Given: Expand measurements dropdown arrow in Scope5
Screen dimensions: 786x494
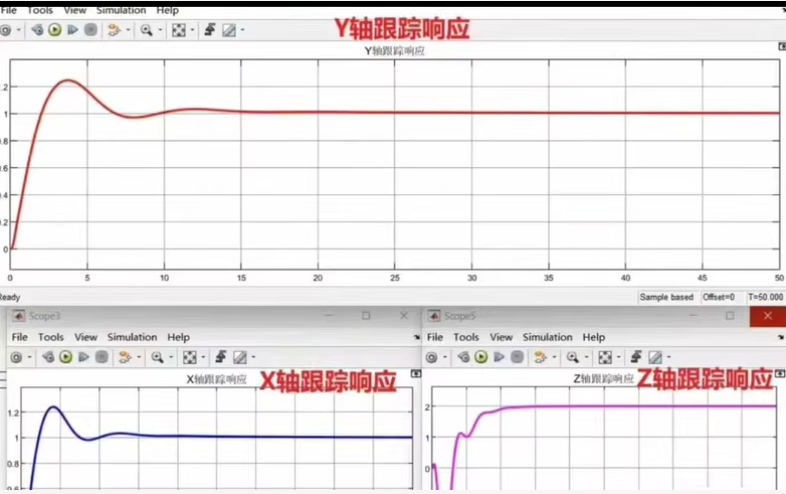Looking at the screenshot, I should click(x=669, y=357).
